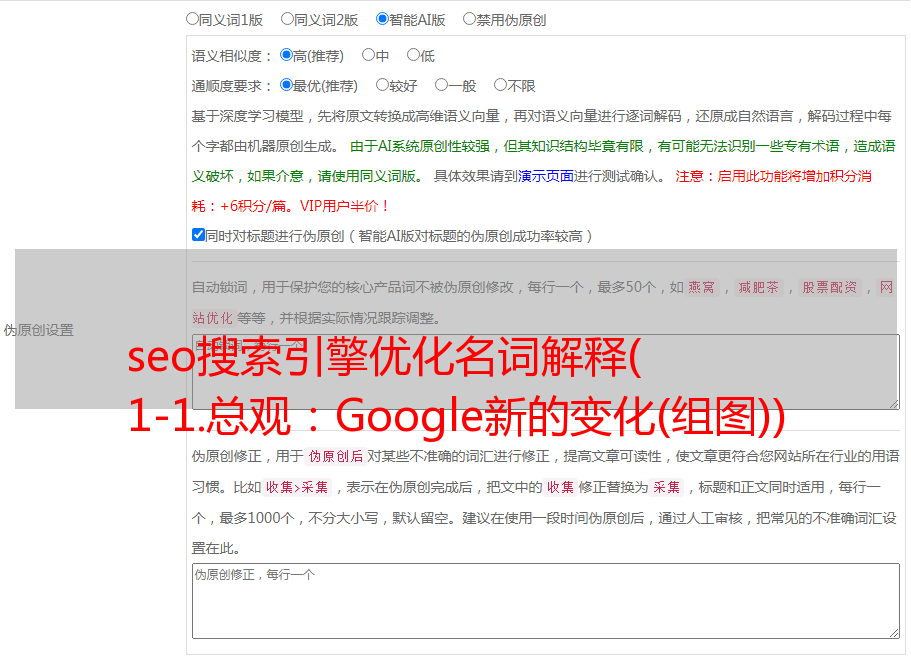Select the 同义词2版 radio option
911x658 pixels.
[x=287, y=19]
